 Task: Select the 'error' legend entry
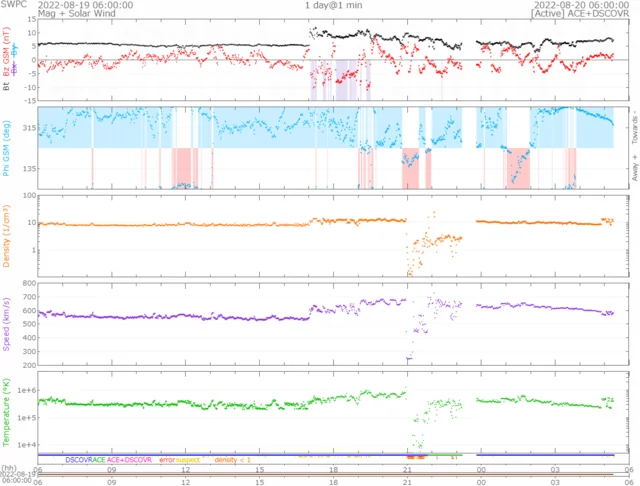[x=170, y=458]
